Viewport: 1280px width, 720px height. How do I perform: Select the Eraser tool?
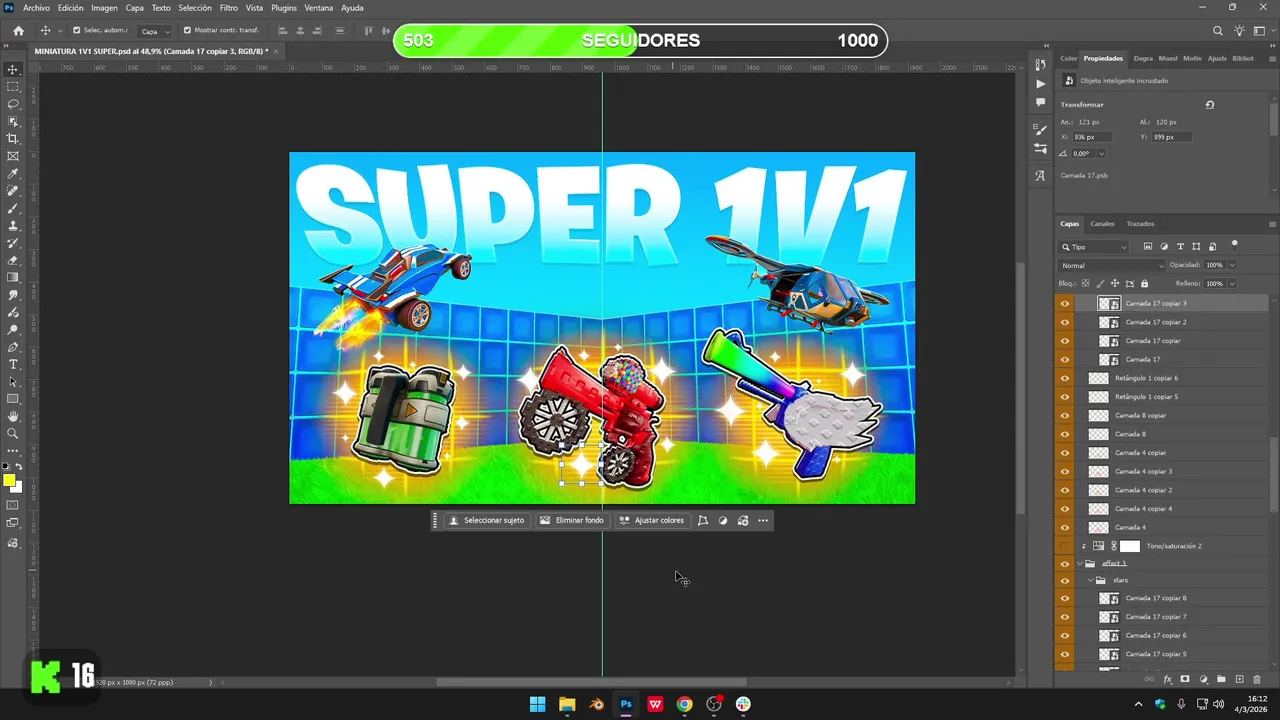click(x=13, y=260)
